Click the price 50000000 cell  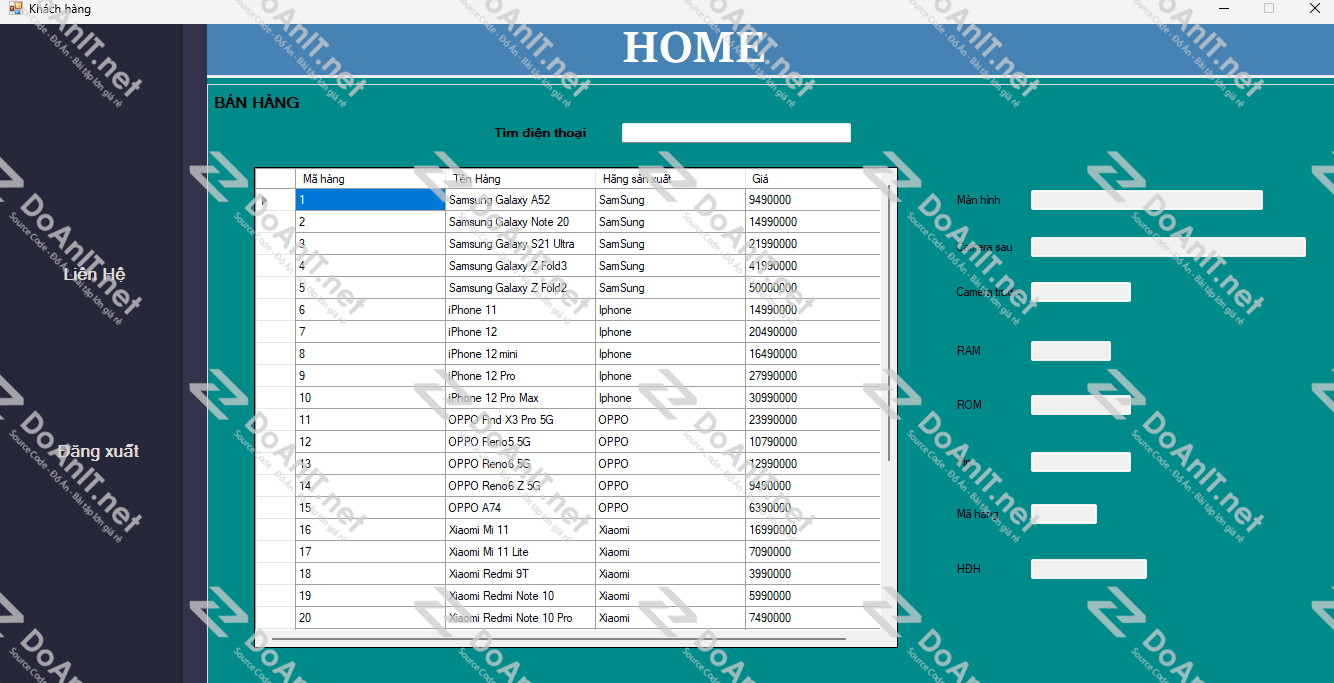click(813, 288)
